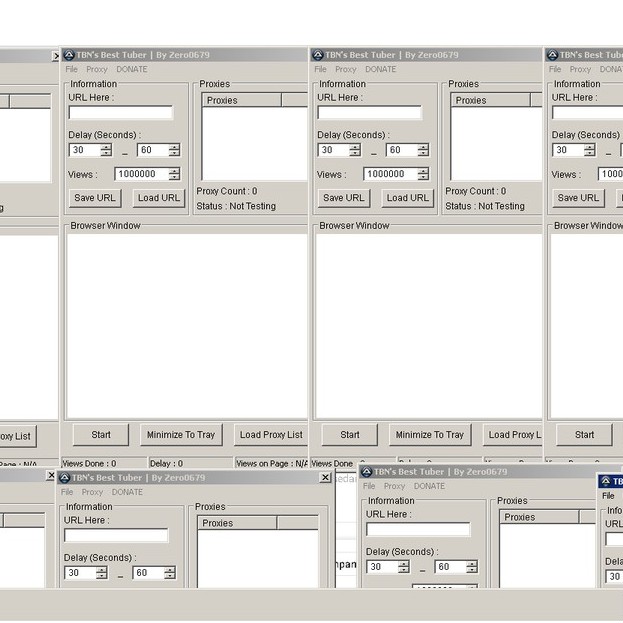Click the fully visible Load Proxy List button
Viewport: 623px width, 623px height.
270,435
